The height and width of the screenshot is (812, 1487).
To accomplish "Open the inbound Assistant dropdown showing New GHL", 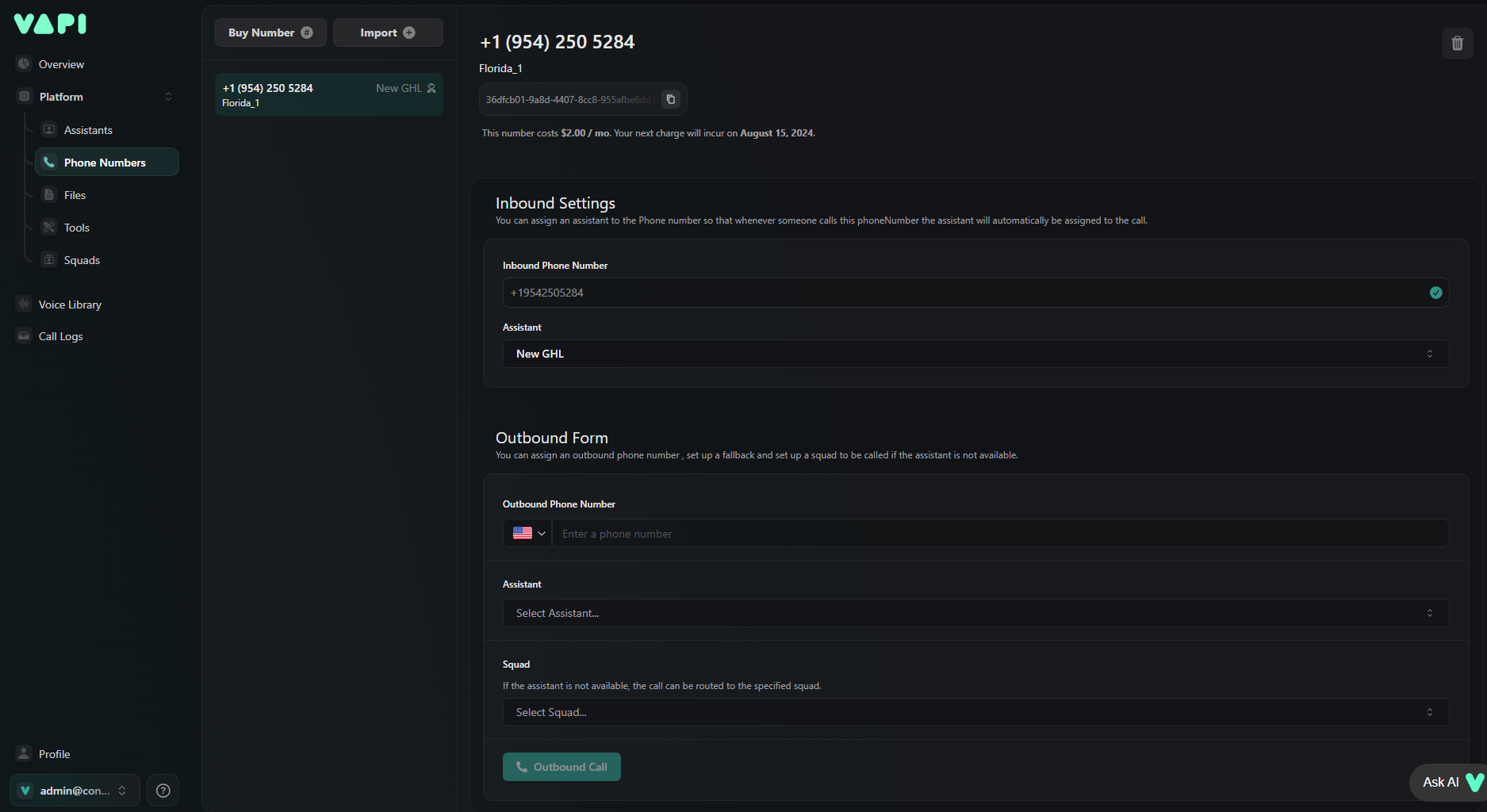I will point(975,354).
